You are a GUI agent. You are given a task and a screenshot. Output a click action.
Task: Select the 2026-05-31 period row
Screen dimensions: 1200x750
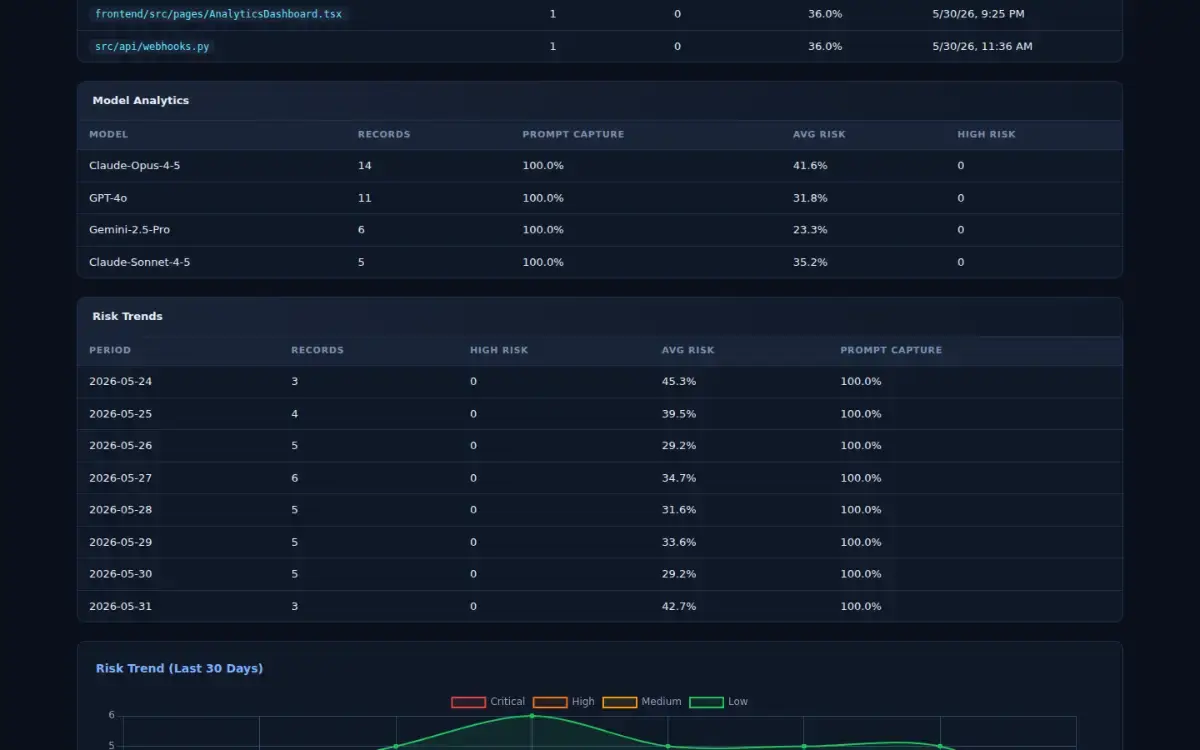pyautogui.click(x=600, y=606)
